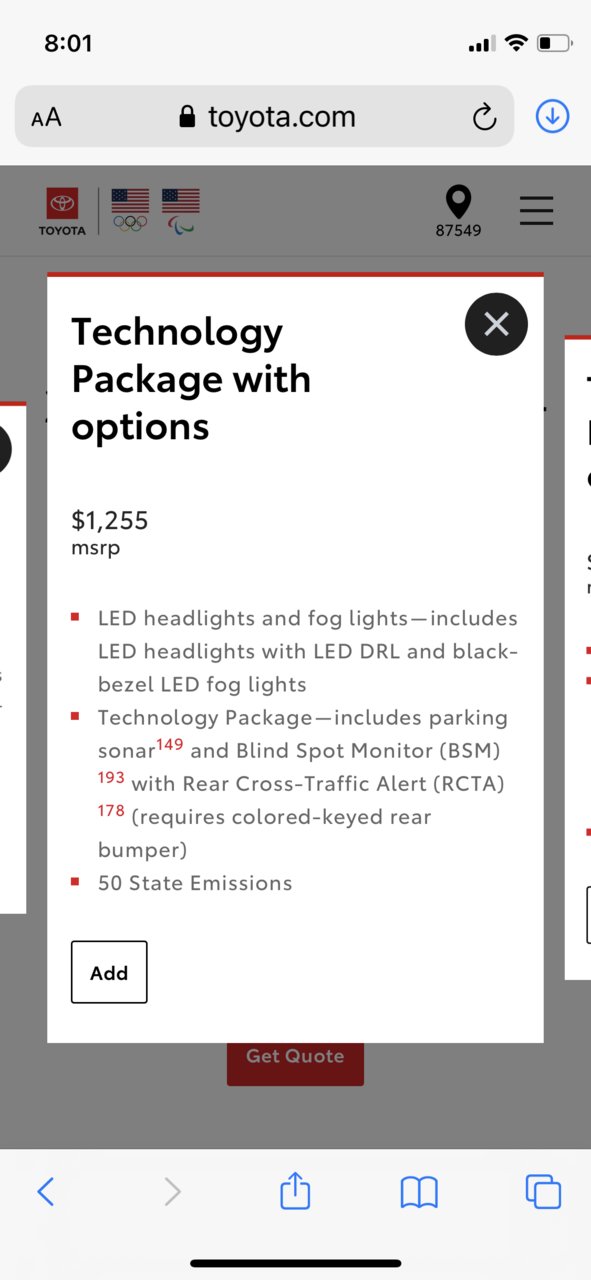This screenshot has height=1280, width=591.
Task: Show open Safari tabs icon
Action: [x=543, y=1191]
